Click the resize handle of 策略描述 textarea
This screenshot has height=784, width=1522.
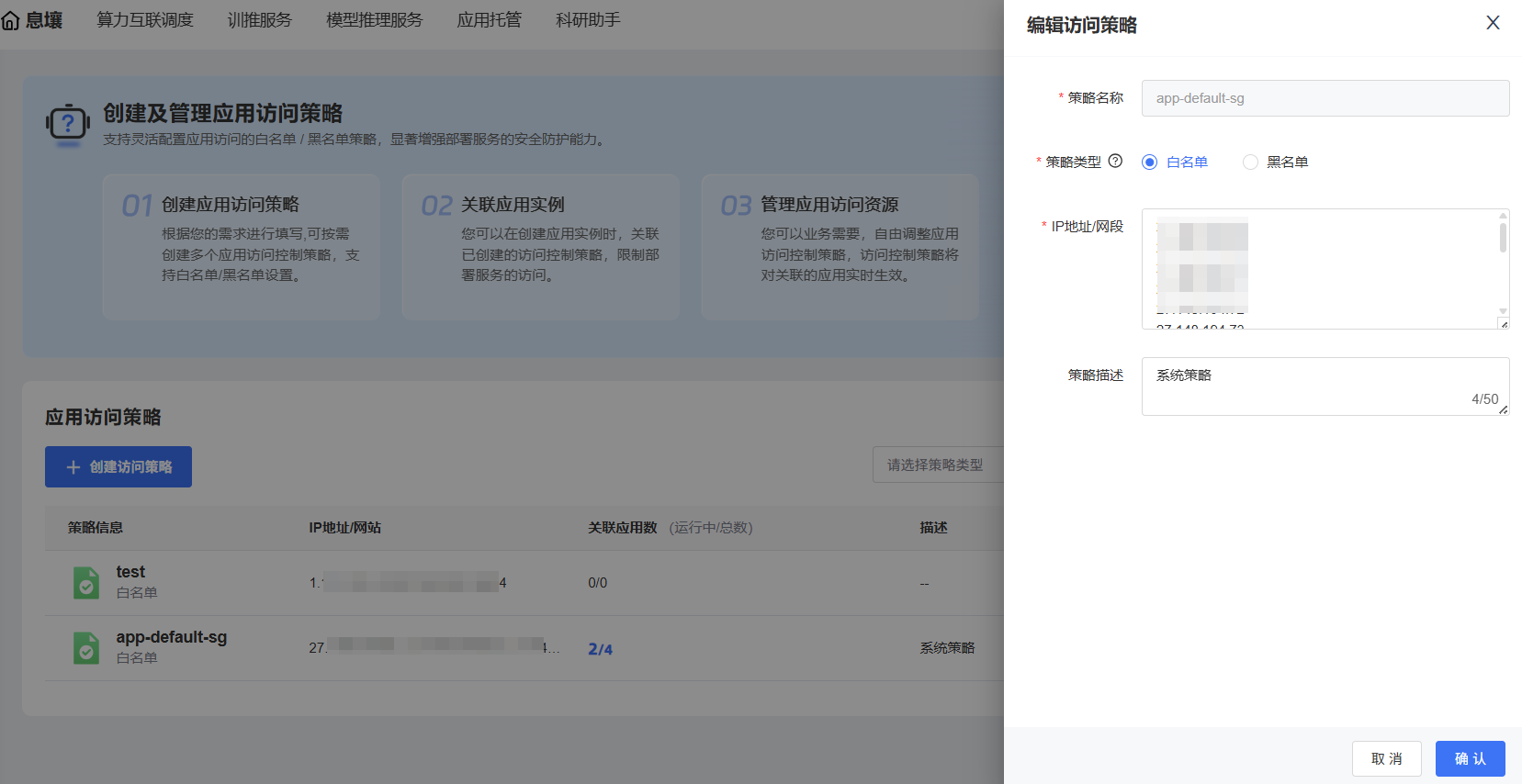pyautogui.click(x=1504, y=410)
